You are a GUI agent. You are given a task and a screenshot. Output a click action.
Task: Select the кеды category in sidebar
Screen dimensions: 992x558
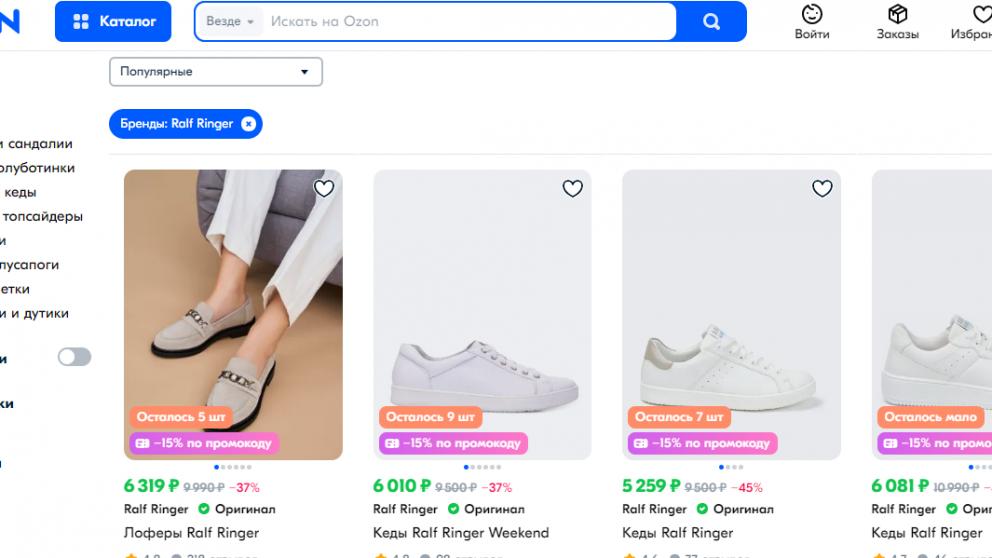coord(20,192)
